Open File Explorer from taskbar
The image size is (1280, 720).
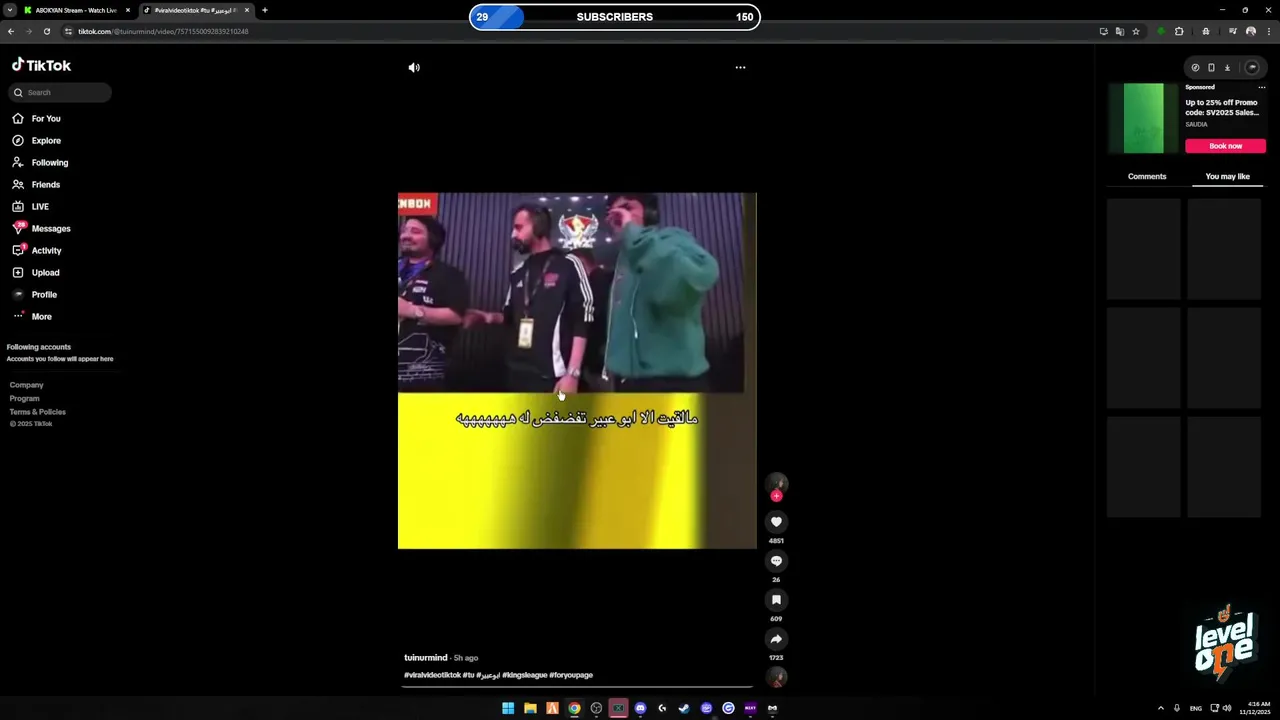[530, 708]
